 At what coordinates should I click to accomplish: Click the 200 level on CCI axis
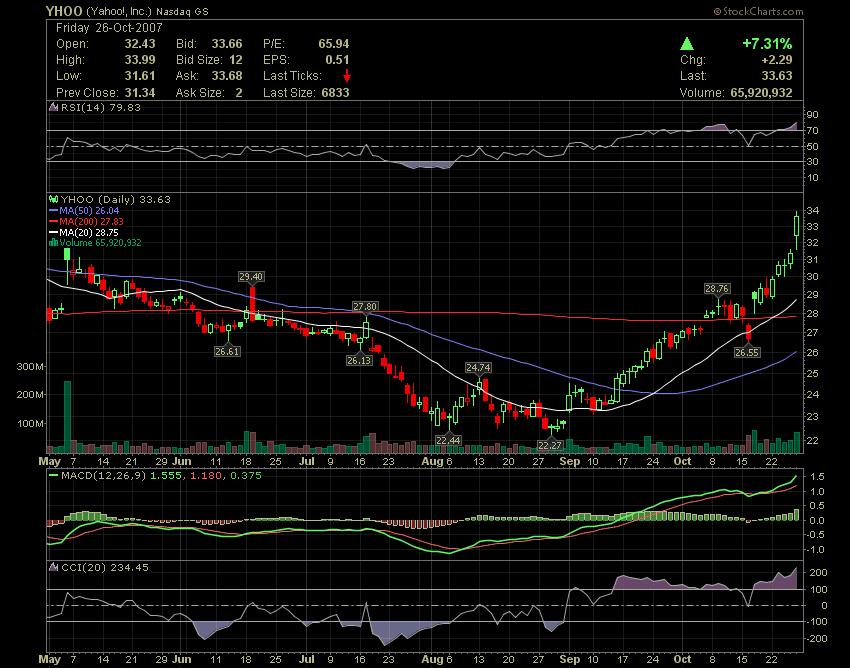pyautogui.click(x=819, y=573)
